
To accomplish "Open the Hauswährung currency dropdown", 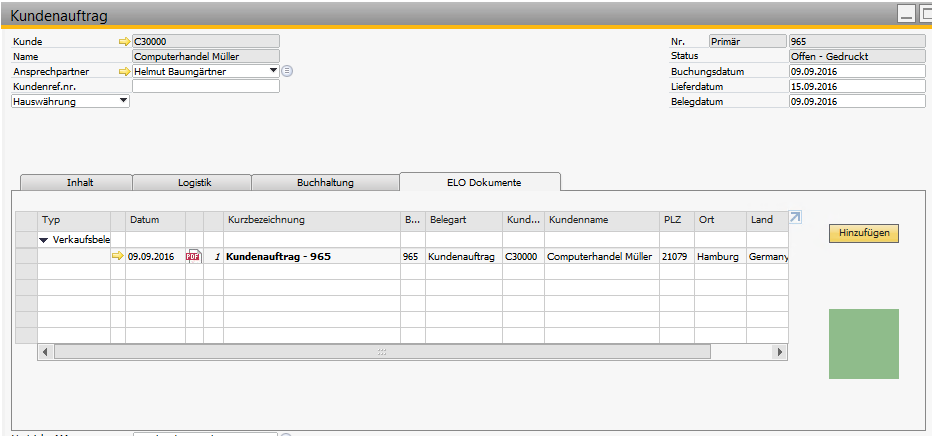I will (123, 101).
